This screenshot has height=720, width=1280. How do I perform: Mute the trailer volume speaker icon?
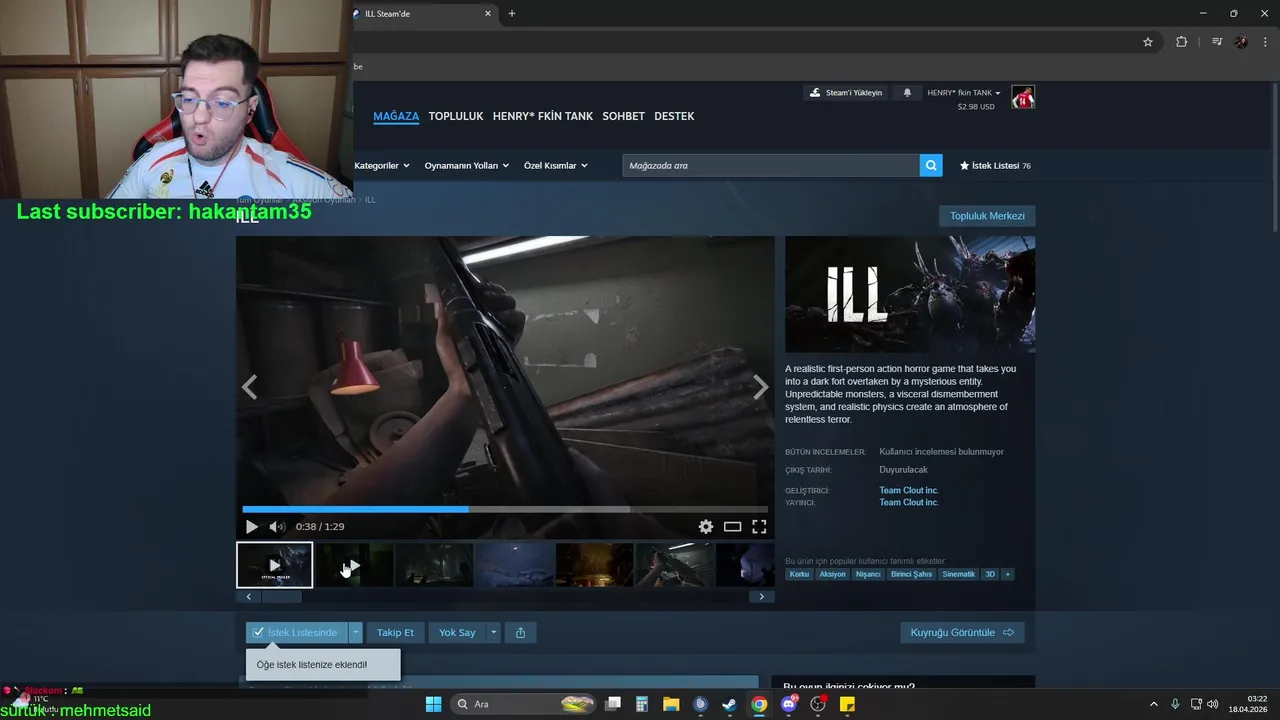(x=277, y=527)
